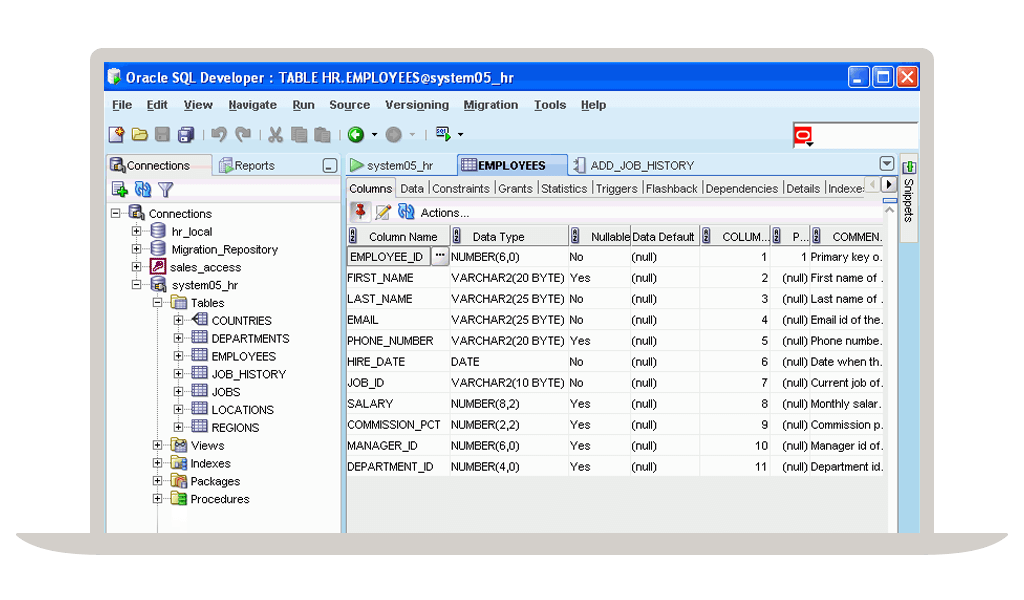Click the HIRE_DATE column name cell
This screenshot has width=1024, height=600.
[x=398, y=362]
